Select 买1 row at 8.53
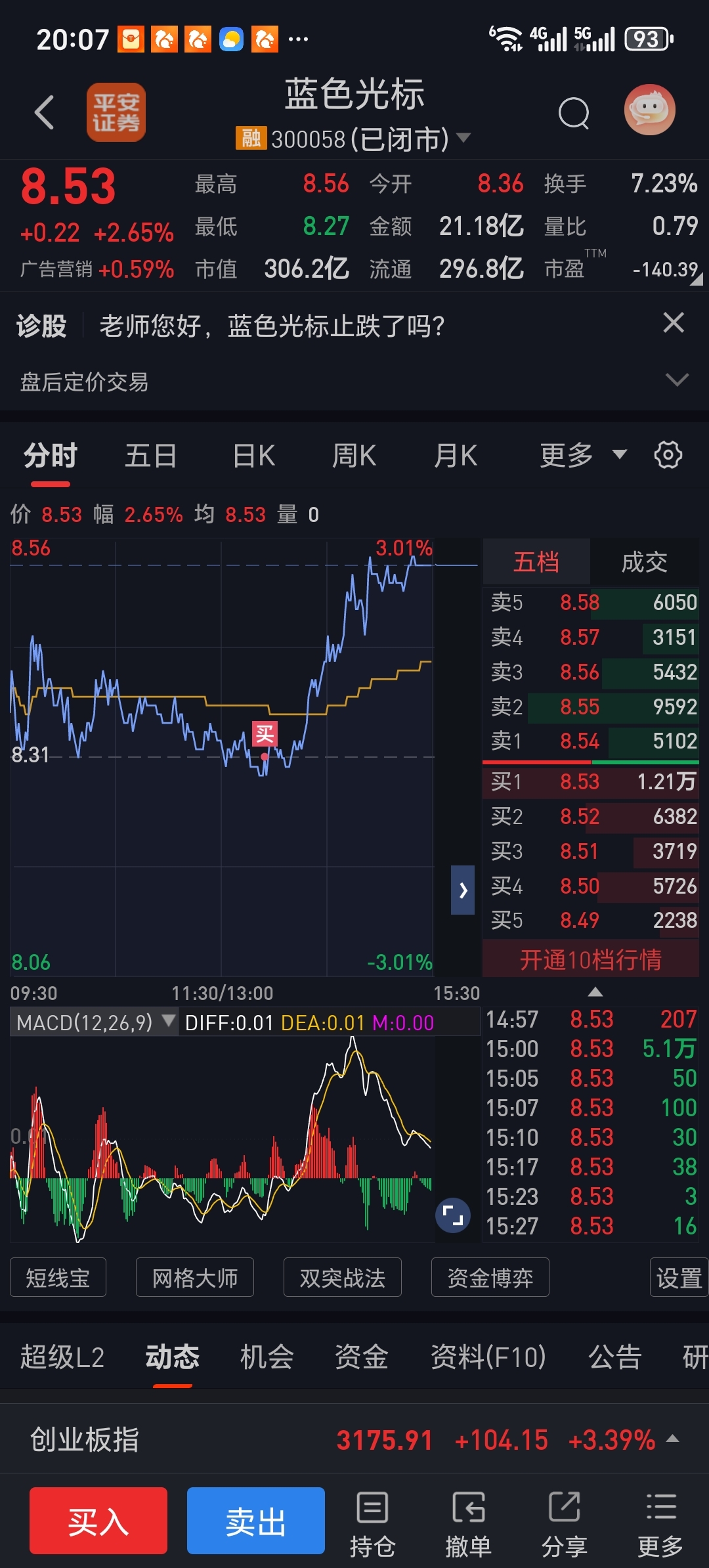This screenshot has width=709, height=1568. click(591, 781)
